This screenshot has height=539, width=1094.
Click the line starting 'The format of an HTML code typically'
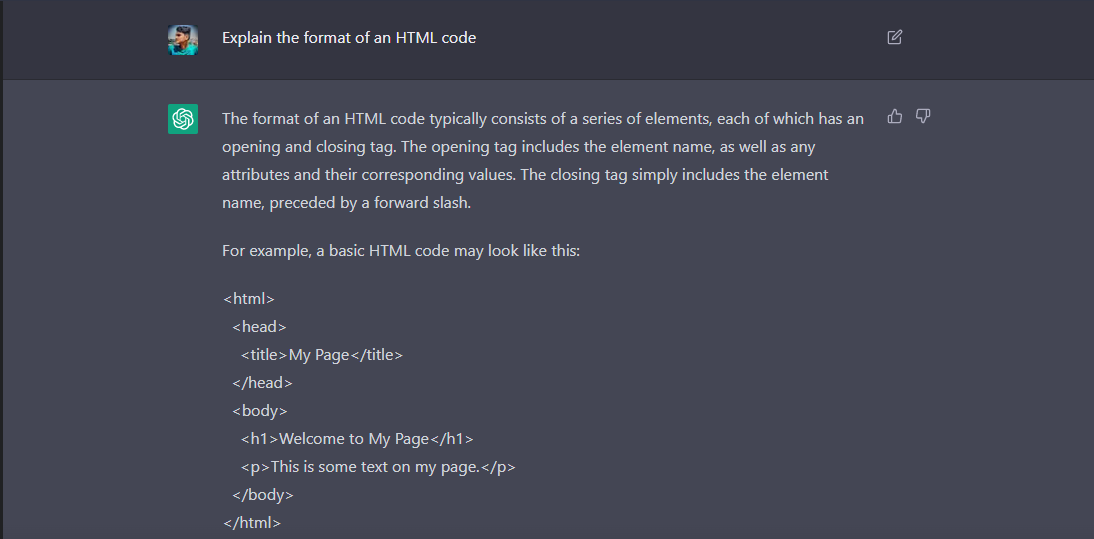click(x=542, y=119)
